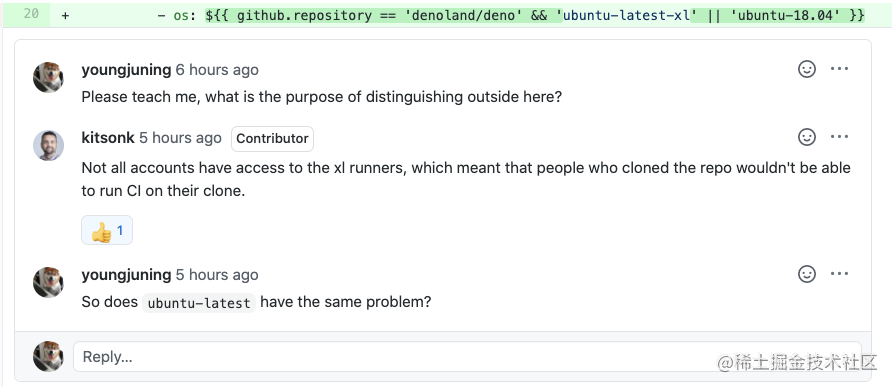Viewport: 892px width, 387px height.
Task: Open three-dot menu on 'same problem' comment
Action: tap(839, 274)
